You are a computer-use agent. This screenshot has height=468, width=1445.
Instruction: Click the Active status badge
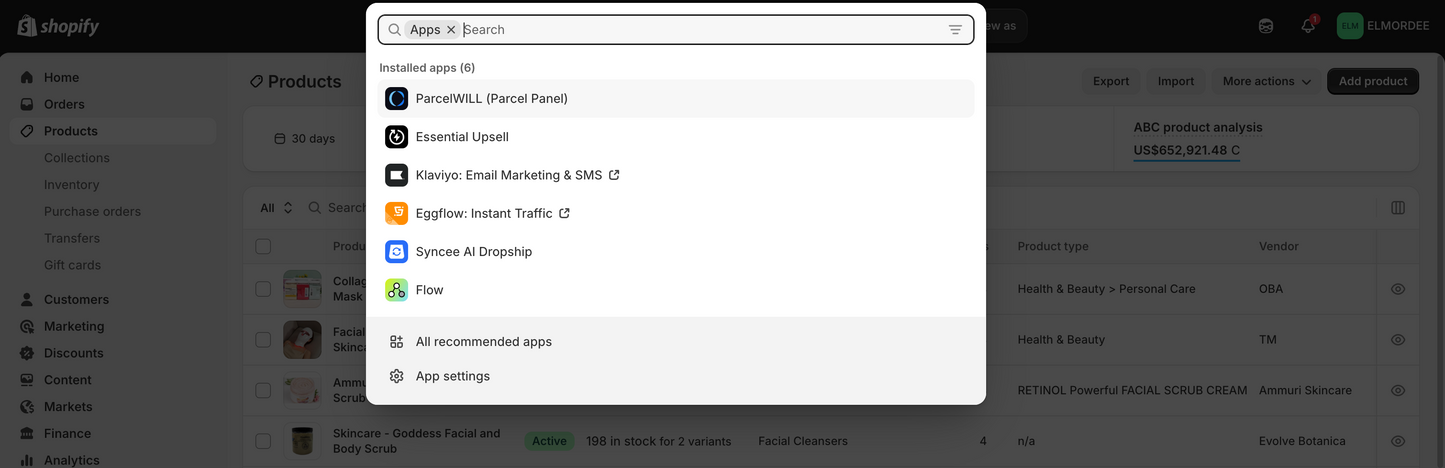[549, 441]
